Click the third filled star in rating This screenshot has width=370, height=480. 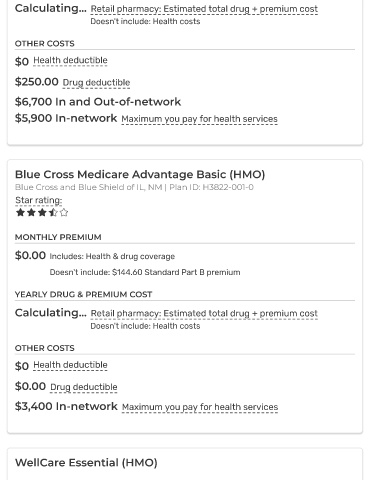(42, 212)
